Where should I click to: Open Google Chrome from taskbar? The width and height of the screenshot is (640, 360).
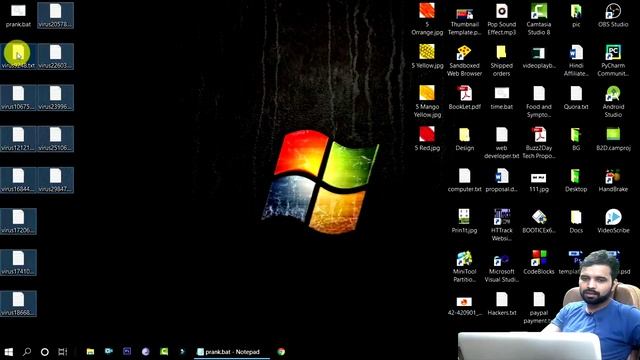coord(281,351)
